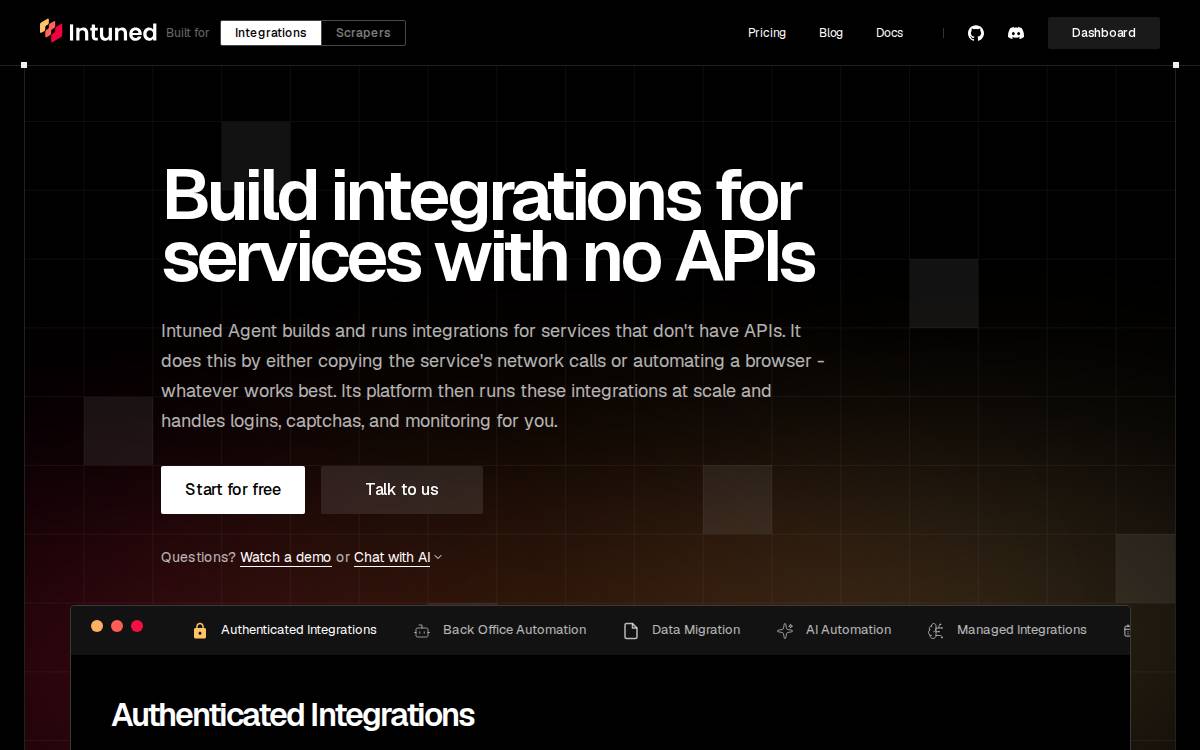Click the 'Authenticated Integrations' panel heading

293,715
